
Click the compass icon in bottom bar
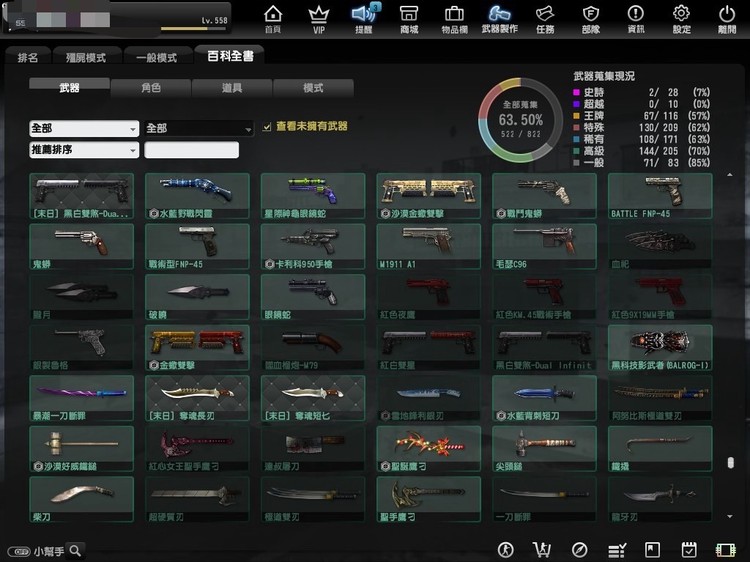click(x=579, y=550)
